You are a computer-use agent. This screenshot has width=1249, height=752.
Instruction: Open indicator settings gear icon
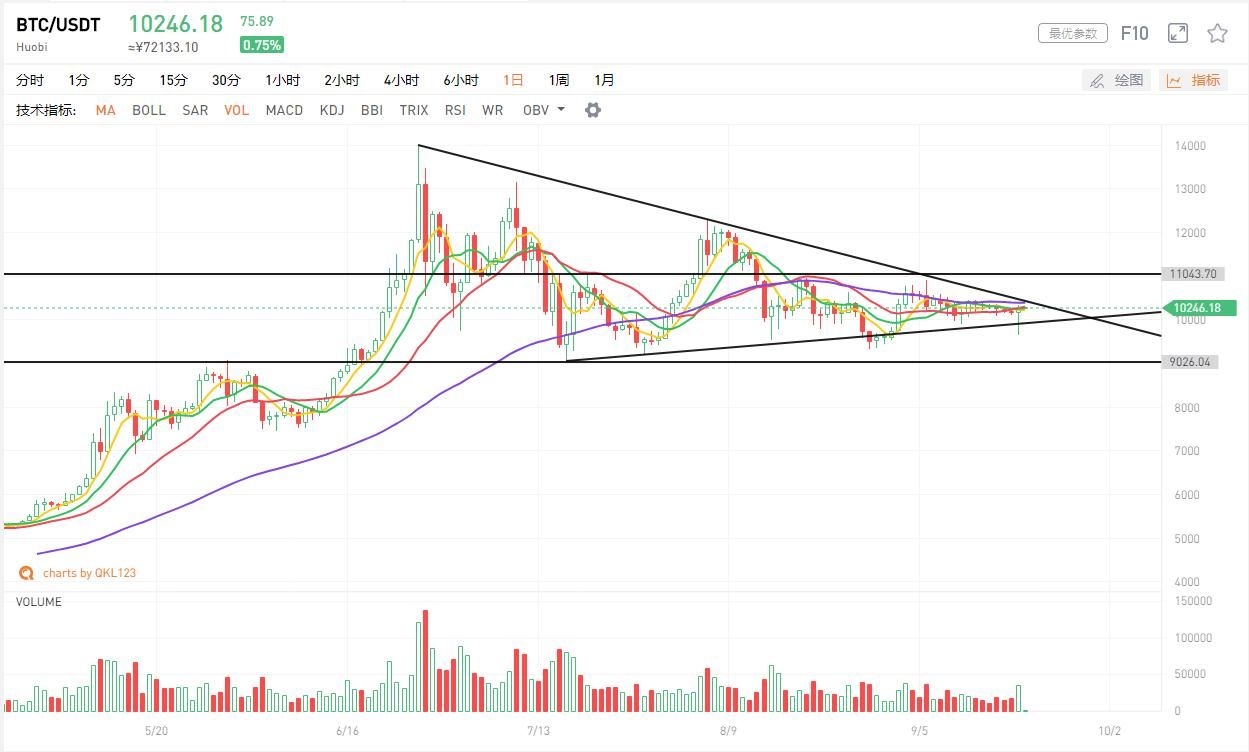click(x=593, y=110)
